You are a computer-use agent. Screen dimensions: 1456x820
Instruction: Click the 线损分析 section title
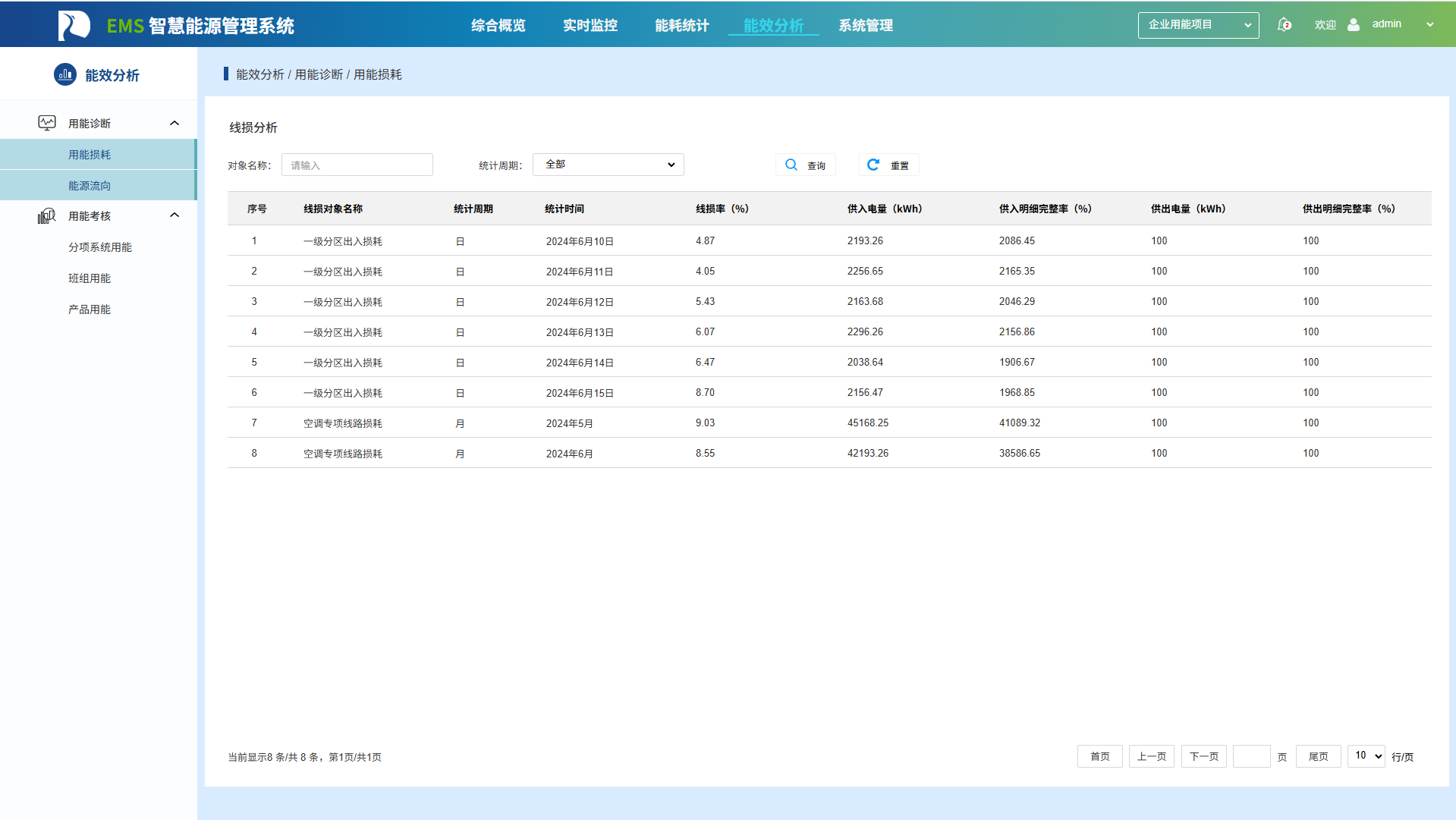click(x=253, y=127)
